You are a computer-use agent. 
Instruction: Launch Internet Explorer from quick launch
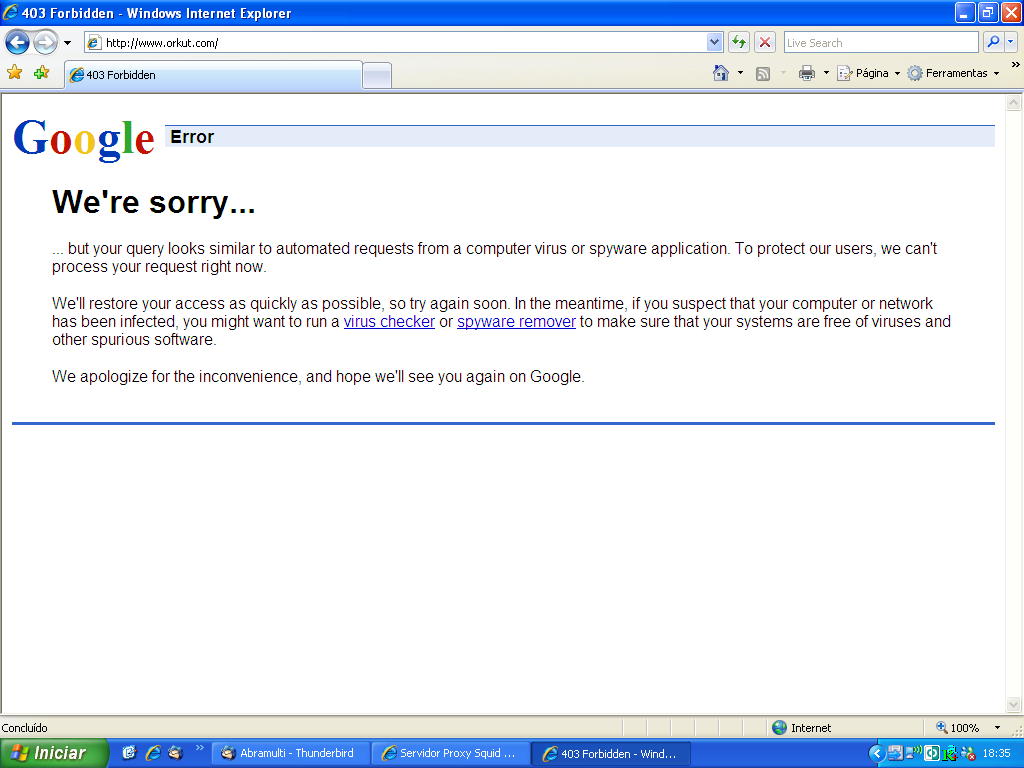(153, 753)
